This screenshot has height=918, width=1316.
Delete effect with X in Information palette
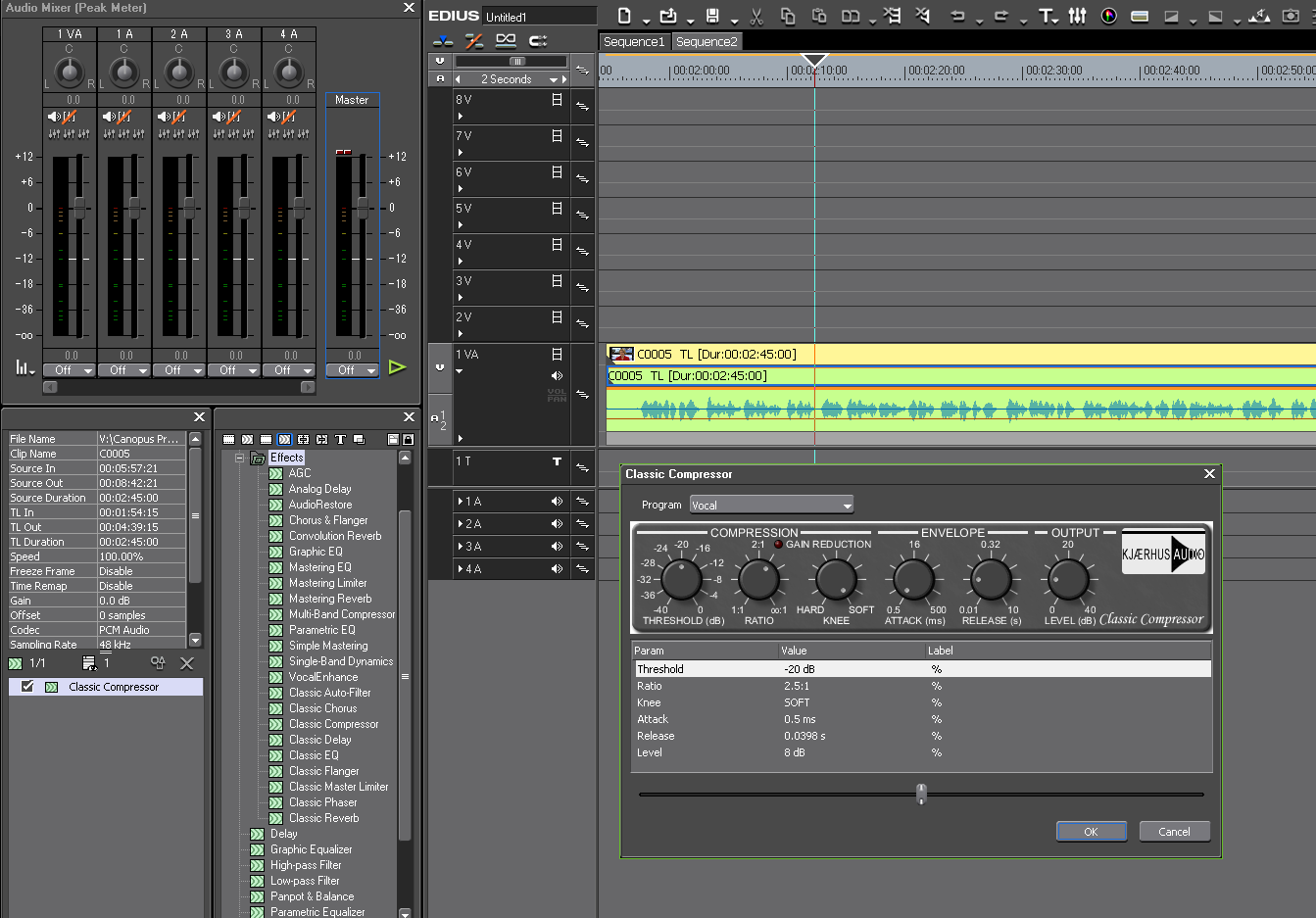(x=187, y=663)
